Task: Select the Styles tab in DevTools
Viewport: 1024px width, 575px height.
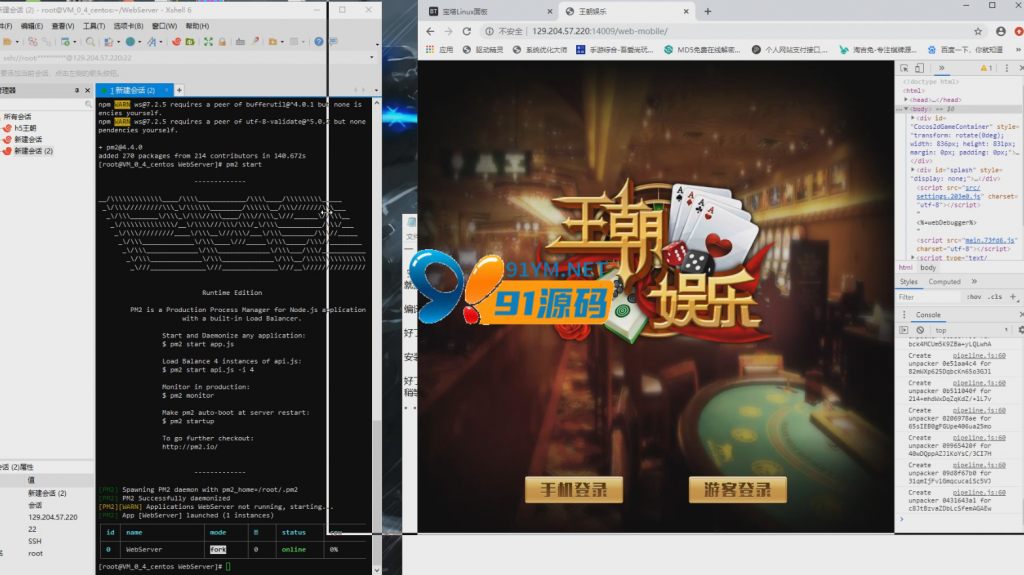Action: coord(908,282)
